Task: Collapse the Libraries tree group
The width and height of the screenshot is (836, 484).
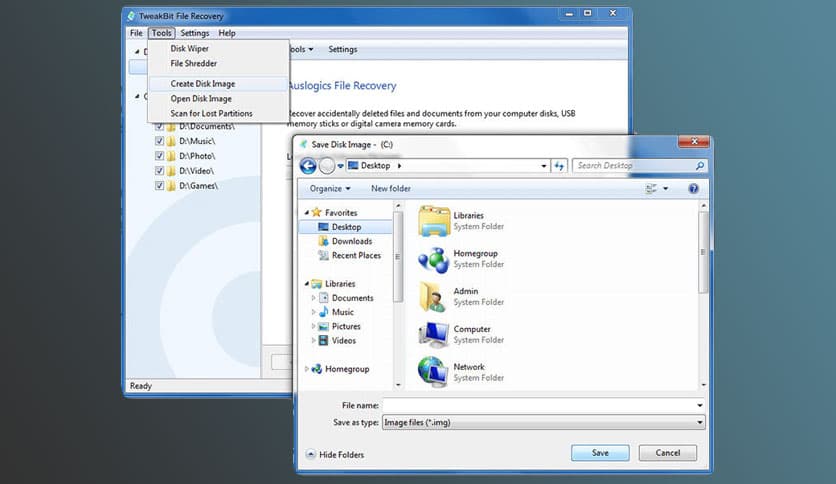Action: pyautogui.click(x=307, y=284)
